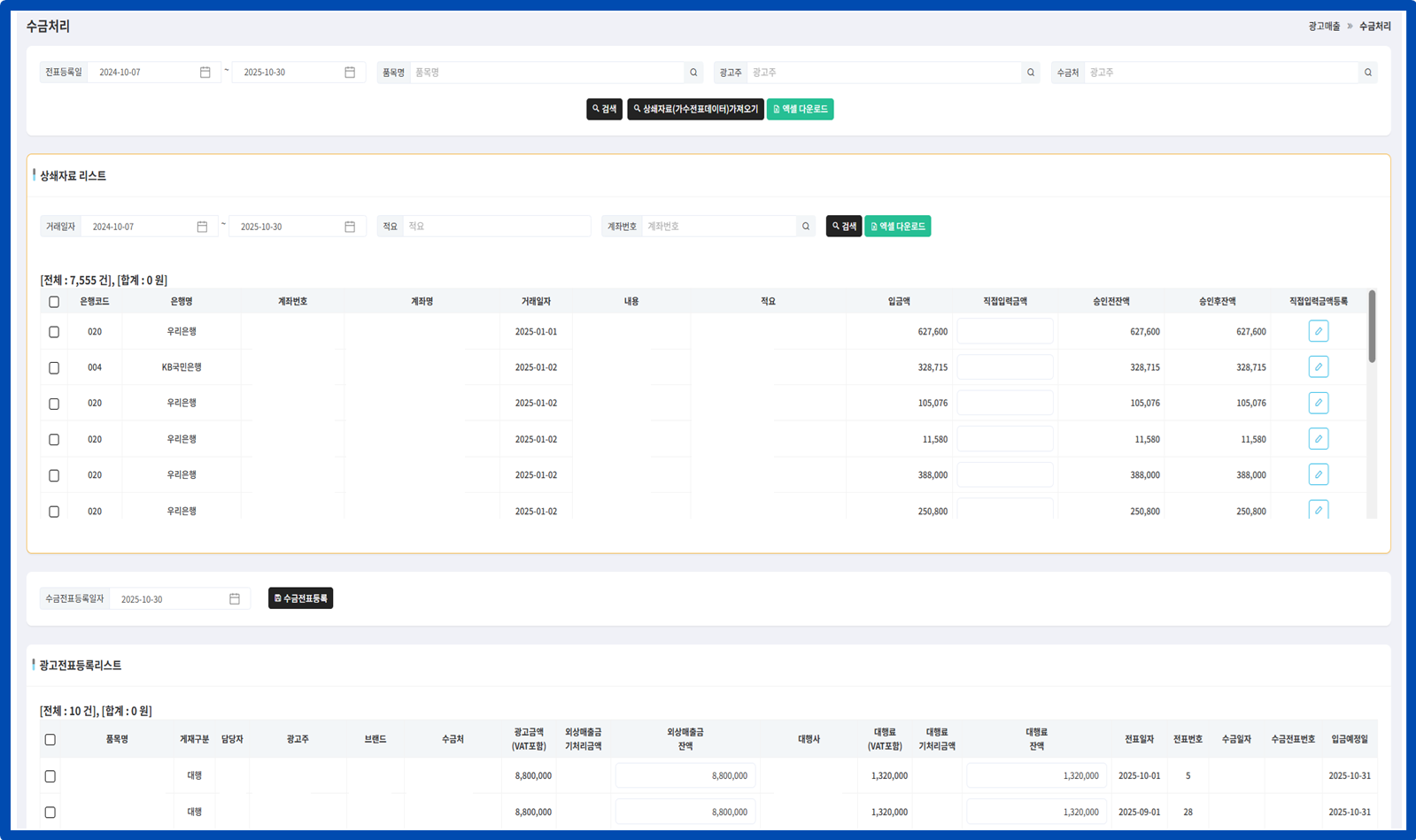The image size is (1416, 840).
Task: Click the 수금전표등록 button
Action: [300, 598]
